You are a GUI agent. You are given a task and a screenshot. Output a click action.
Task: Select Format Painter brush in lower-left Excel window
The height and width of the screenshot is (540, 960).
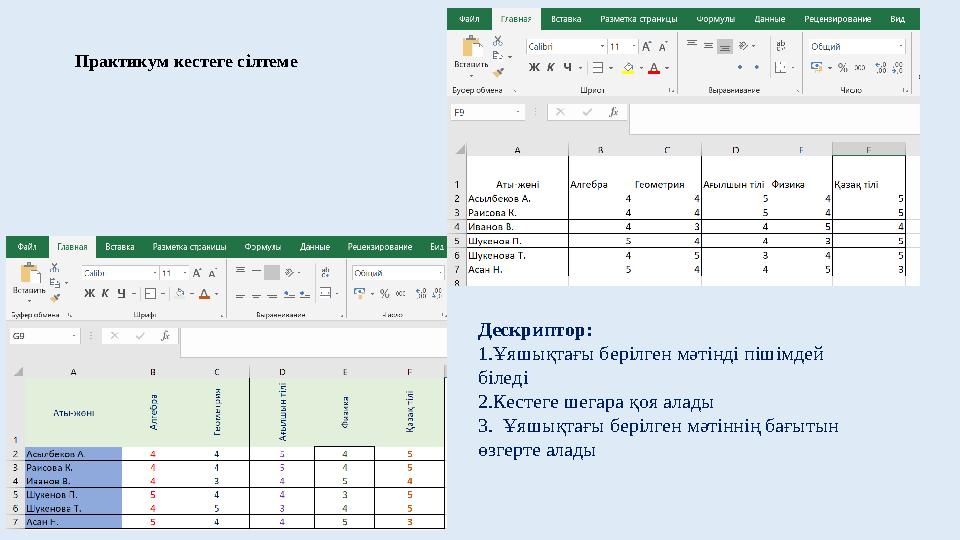(55, 298)
